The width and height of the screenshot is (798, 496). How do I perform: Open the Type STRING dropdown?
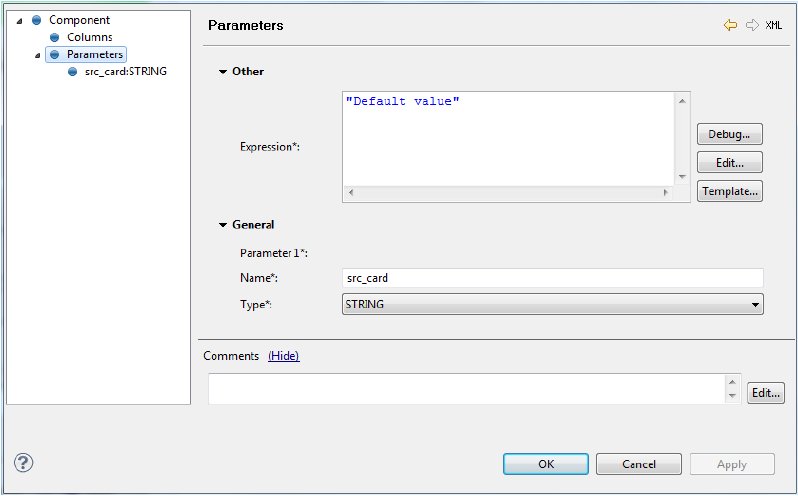553,304
